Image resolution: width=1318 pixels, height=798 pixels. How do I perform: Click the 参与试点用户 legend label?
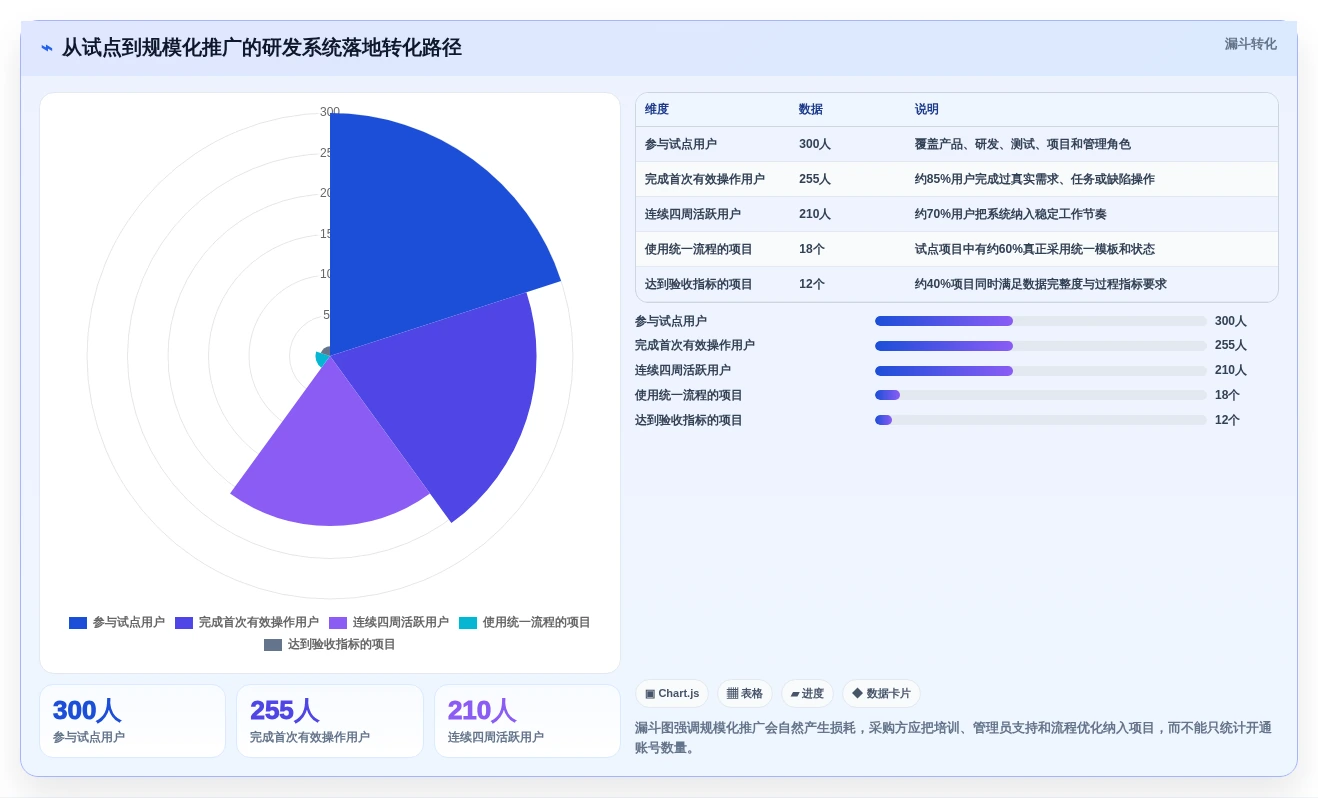pos(129,622)
